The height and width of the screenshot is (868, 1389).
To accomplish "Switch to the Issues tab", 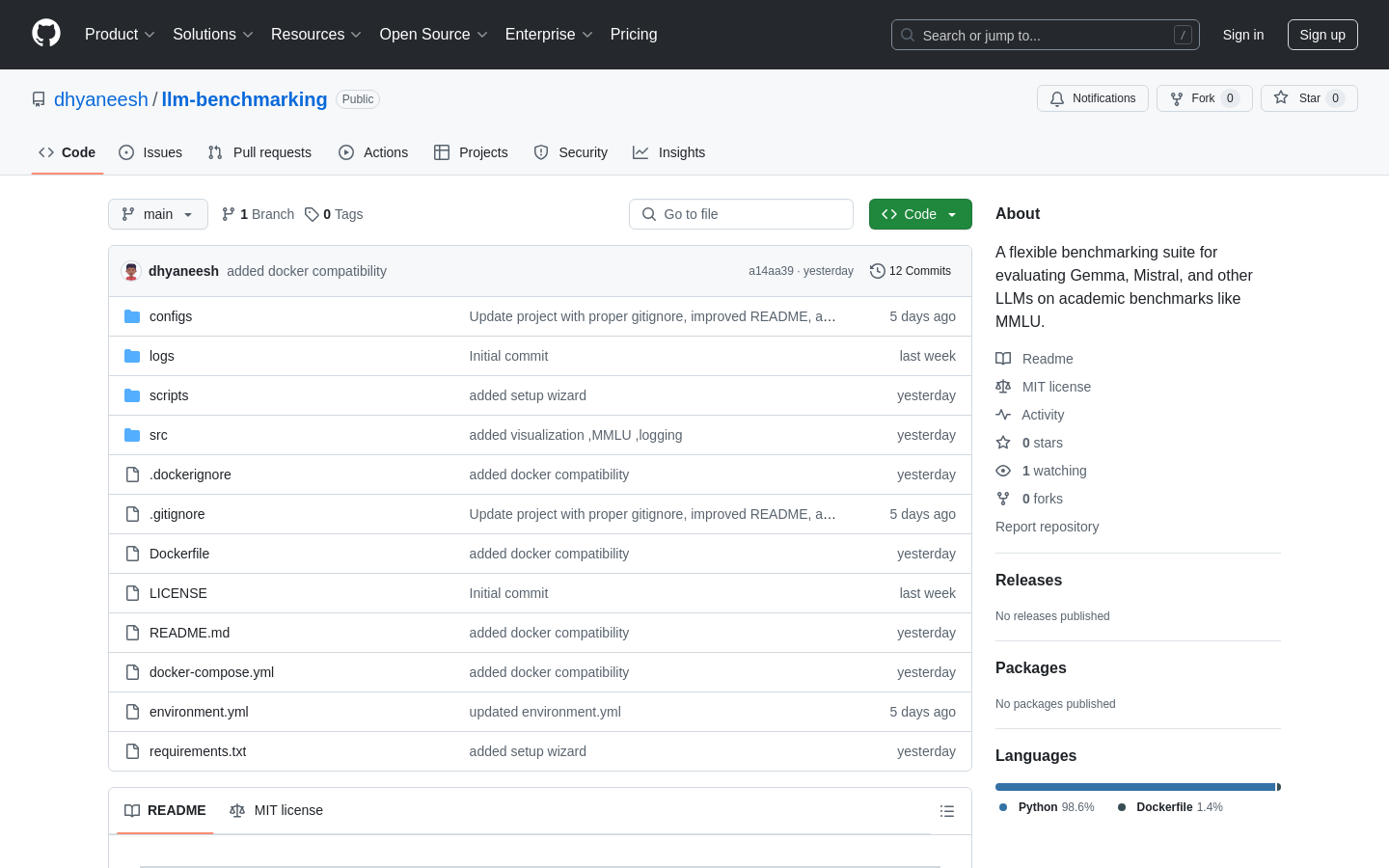I will pos(150,152).
